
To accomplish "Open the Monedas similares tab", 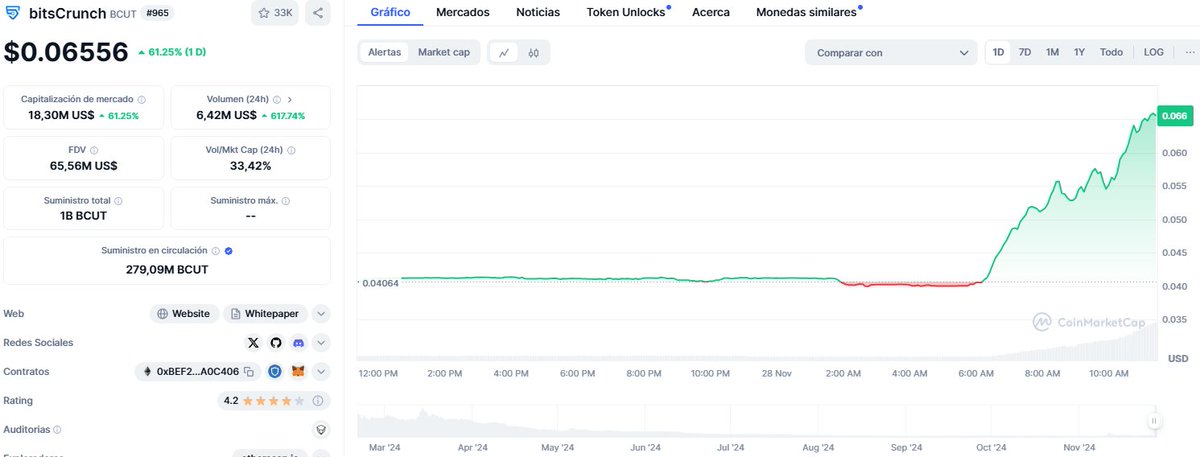I will click(807, 13).
